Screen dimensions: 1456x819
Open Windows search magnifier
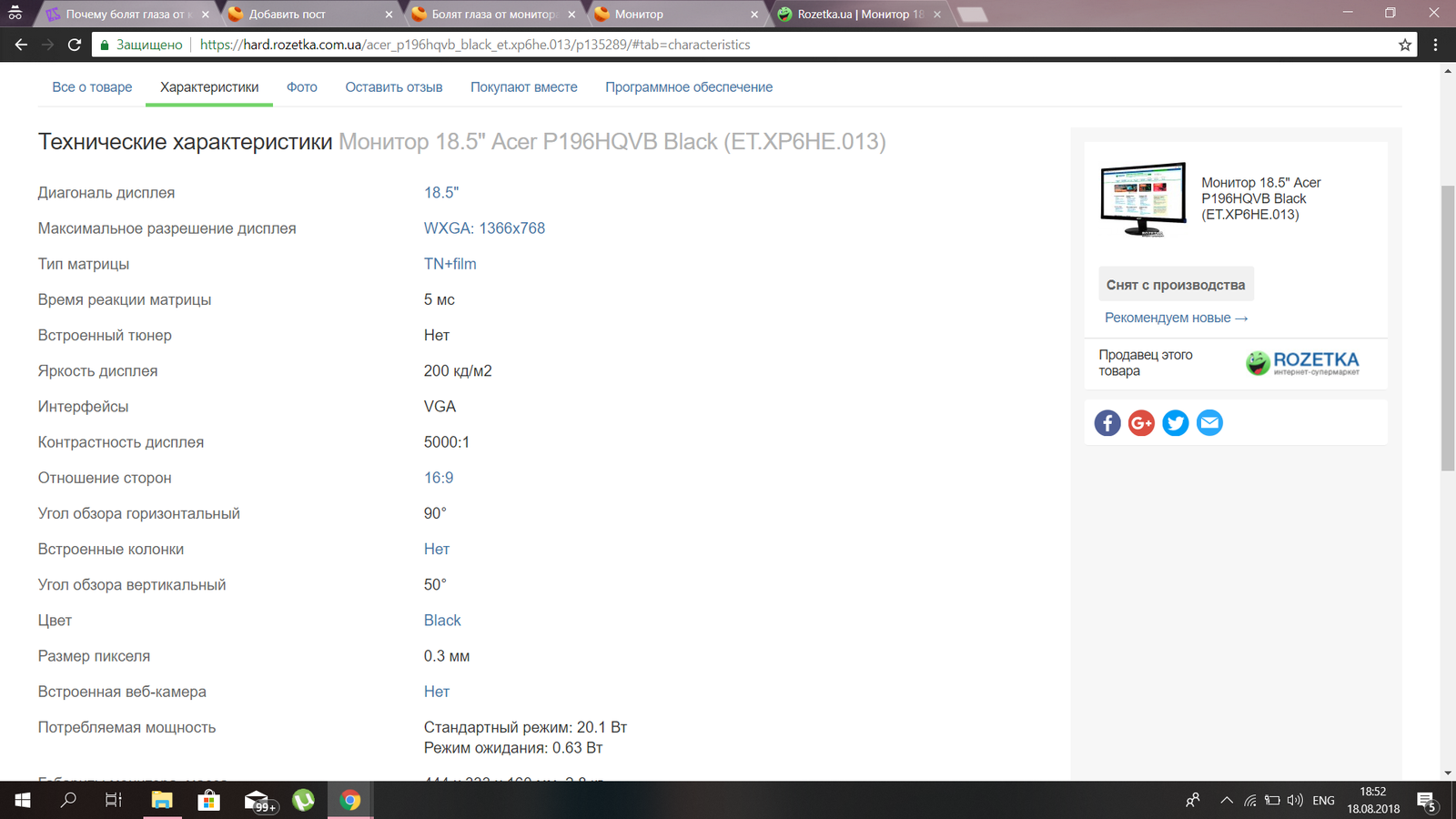point(68,800)
